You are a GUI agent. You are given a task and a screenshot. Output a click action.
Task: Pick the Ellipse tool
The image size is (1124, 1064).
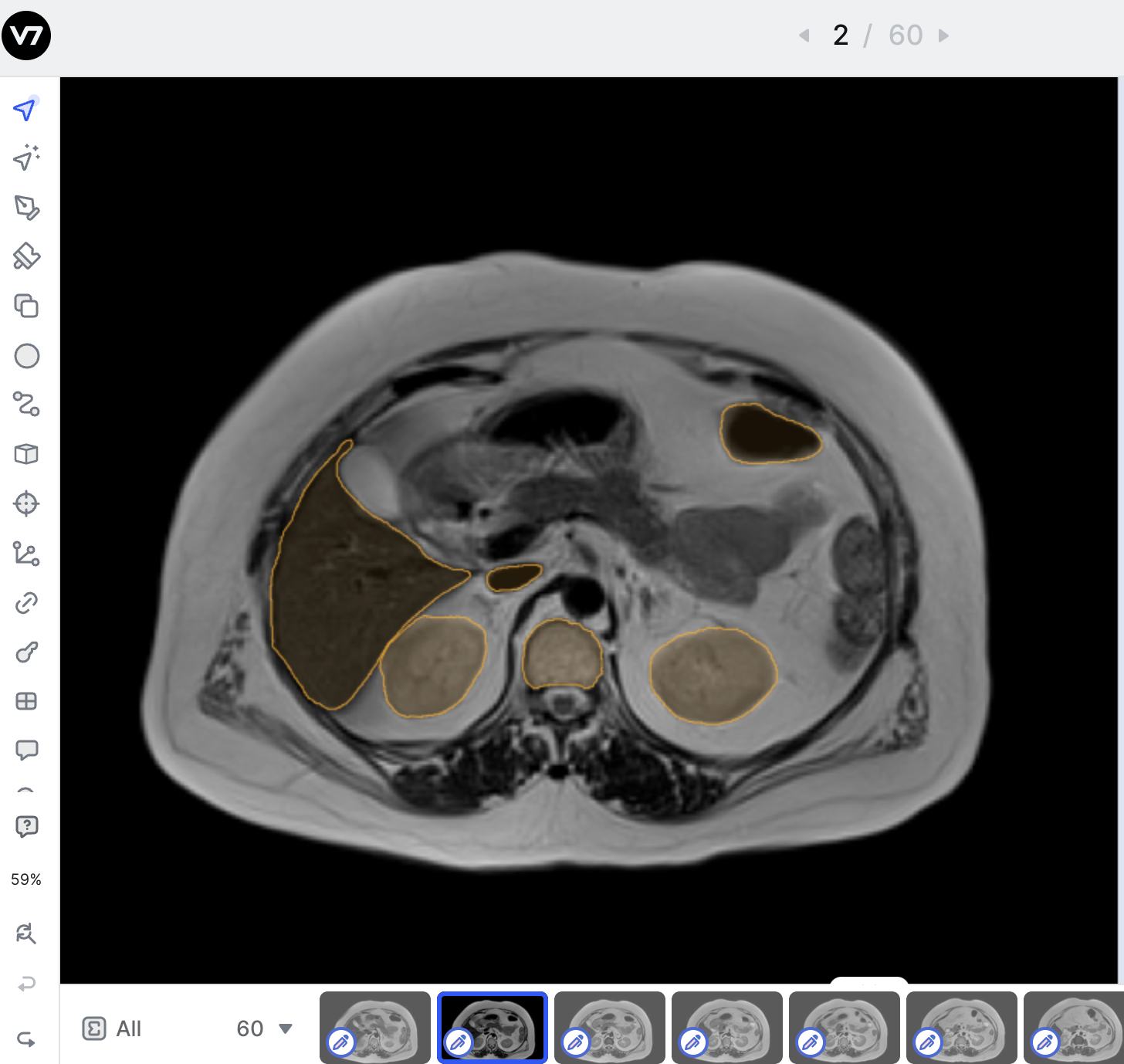(x=26, y=356)
